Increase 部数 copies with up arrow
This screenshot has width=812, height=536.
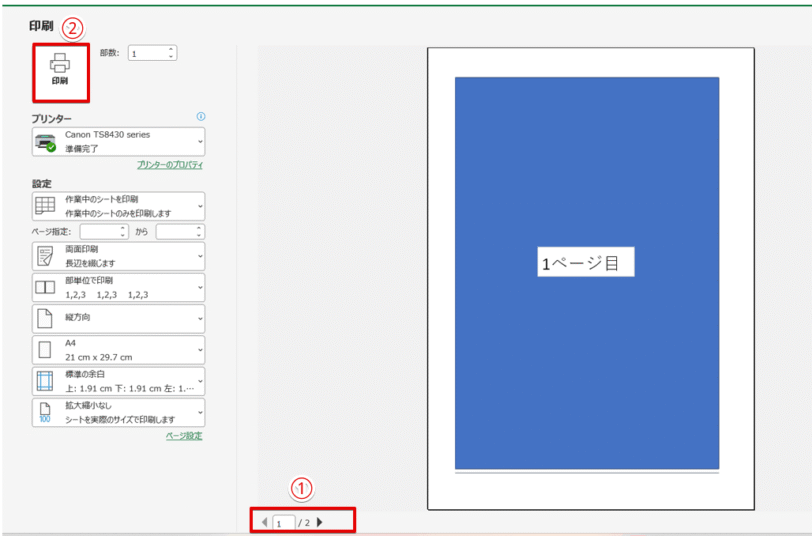click(171, 49)
